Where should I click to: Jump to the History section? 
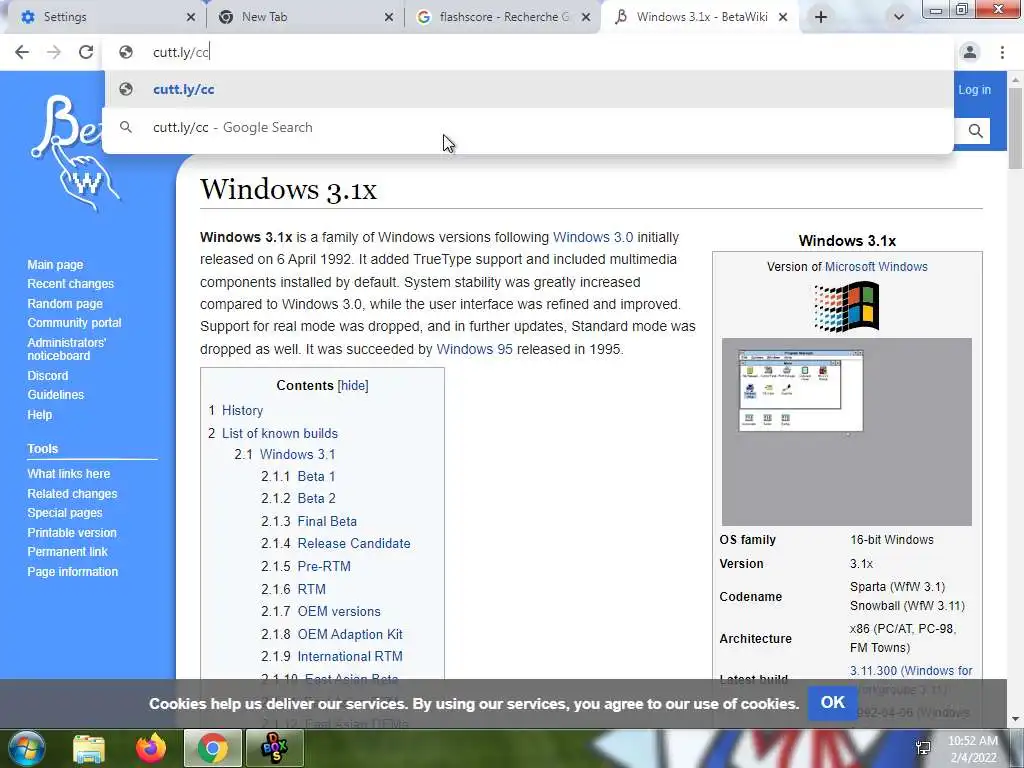click(242, 410)
